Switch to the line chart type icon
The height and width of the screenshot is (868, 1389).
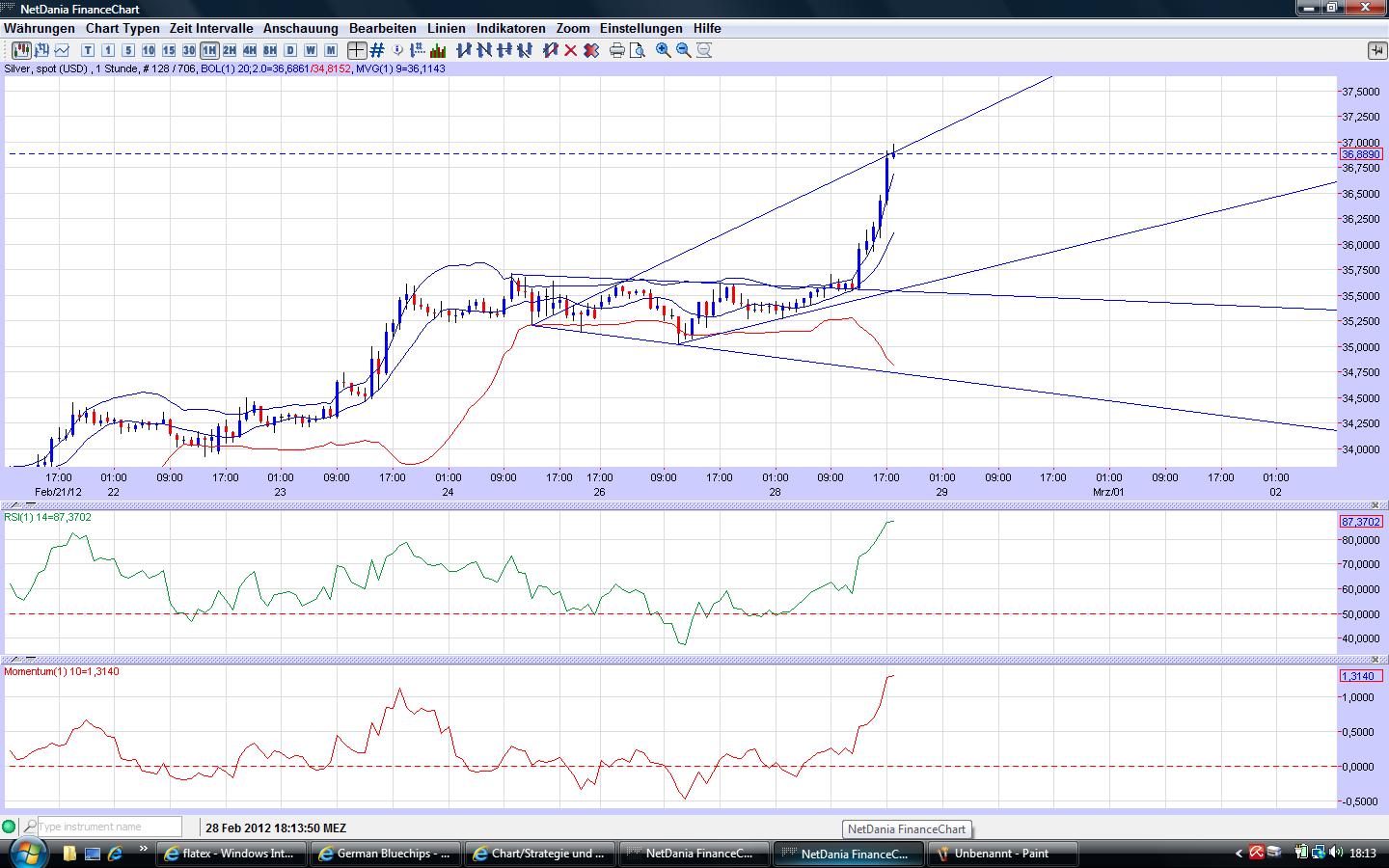tap(63, 50)
